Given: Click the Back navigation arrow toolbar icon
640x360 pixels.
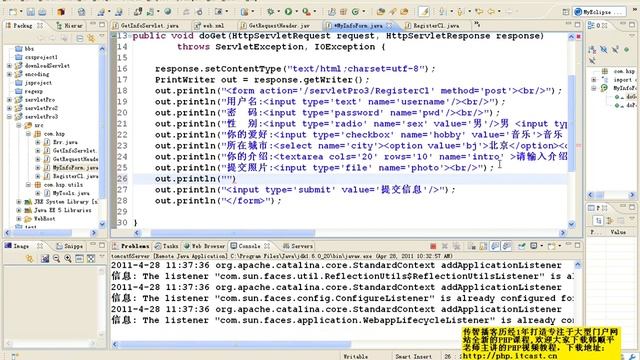Looking at the screenshot, I should coord(491,12).
